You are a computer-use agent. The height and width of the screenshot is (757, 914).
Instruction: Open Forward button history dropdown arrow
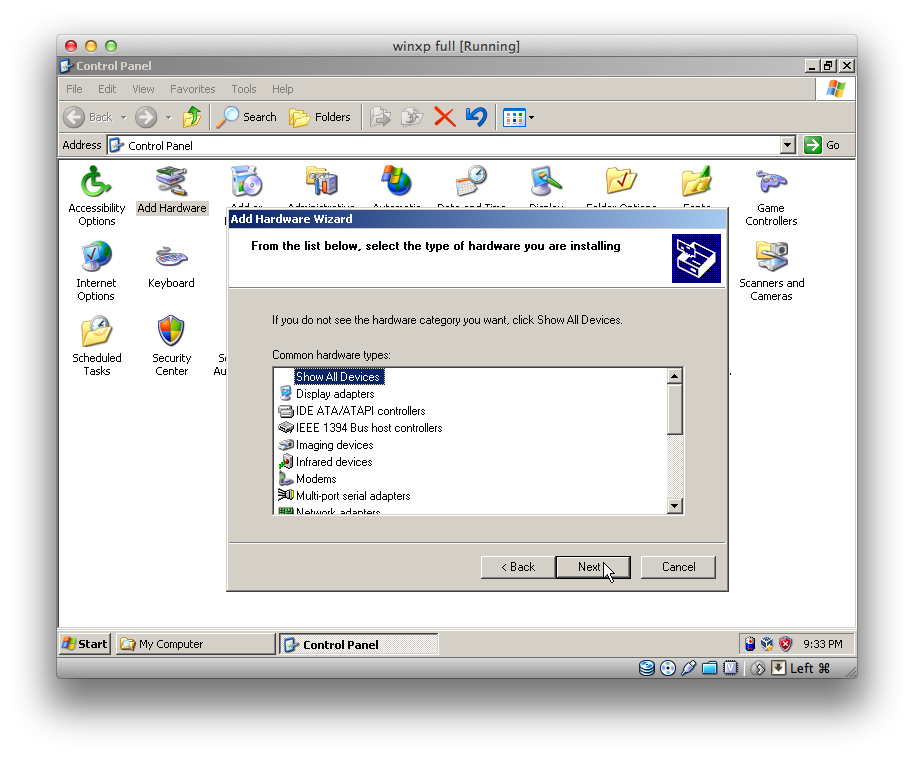tap(168, 118)
